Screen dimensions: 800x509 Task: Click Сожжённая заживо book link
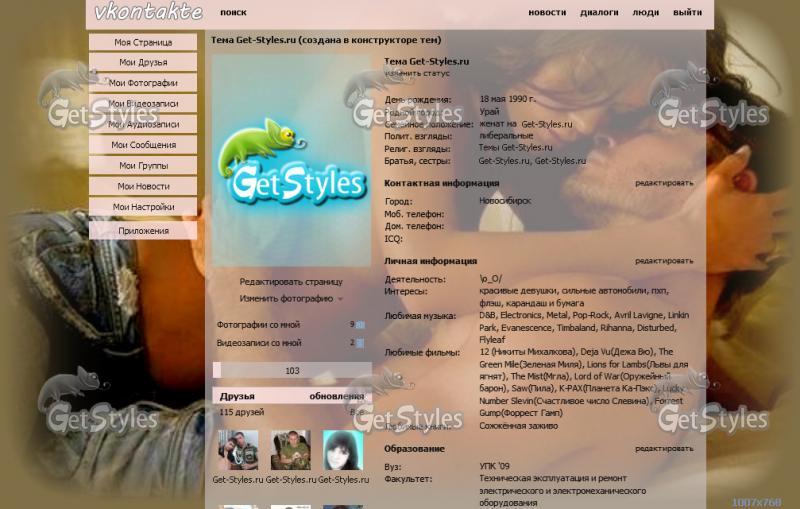[x=518, y=425]
